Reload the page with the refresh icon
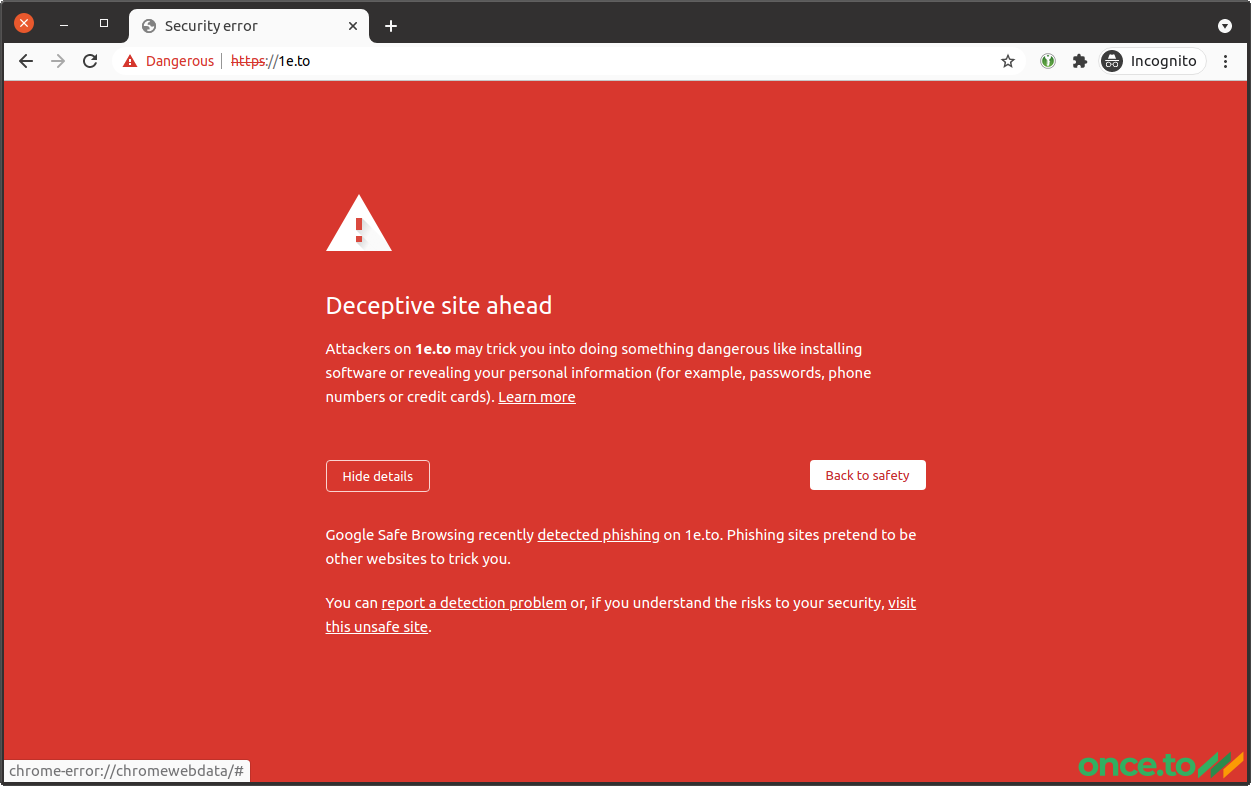 click(90, 61)
